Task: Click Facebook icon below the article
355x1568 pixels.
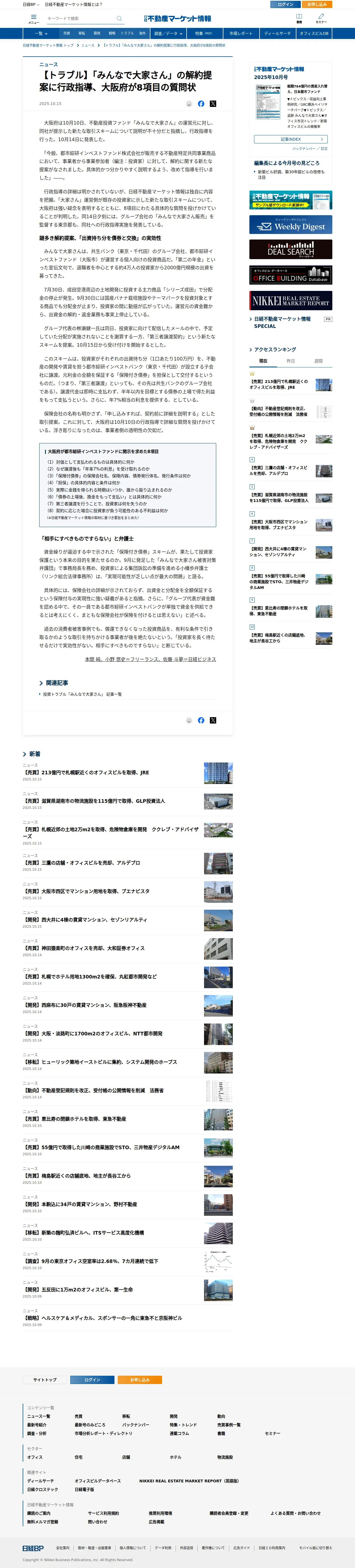Action: tap(201, 720)
